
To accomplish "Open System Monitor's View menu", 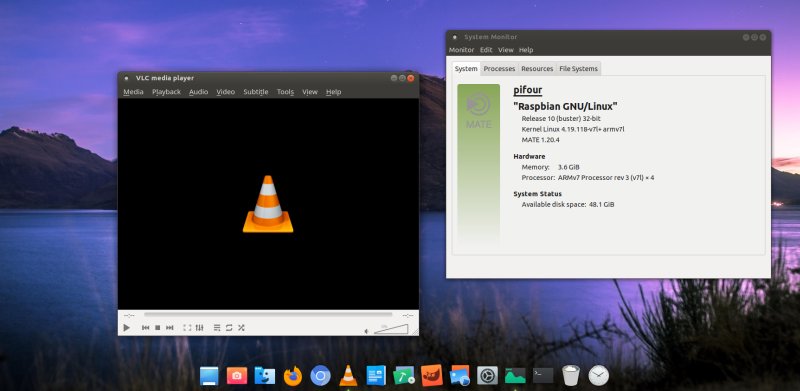I will pyautogui.click(x=506, y=50).
